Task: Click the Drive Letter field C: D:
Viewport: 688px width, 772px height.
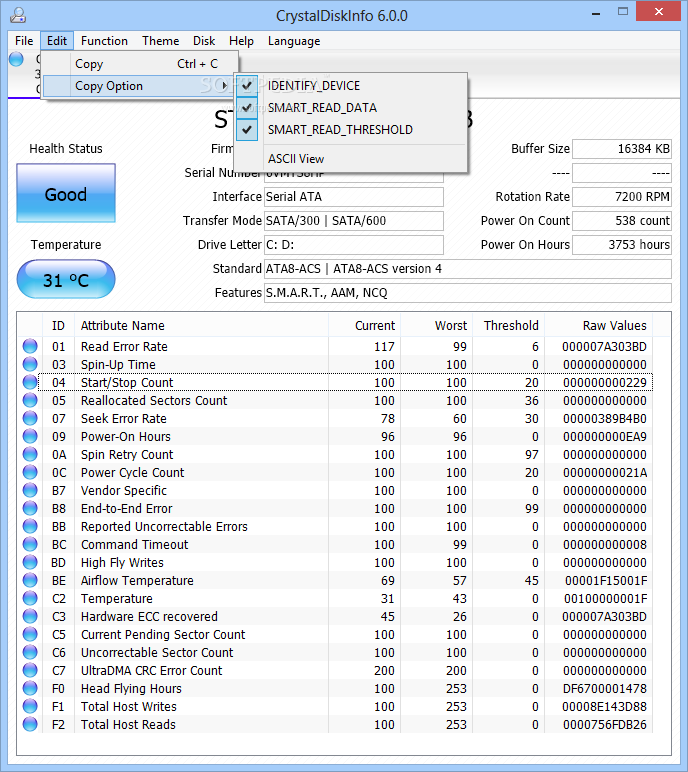Action: pos(354,245)
